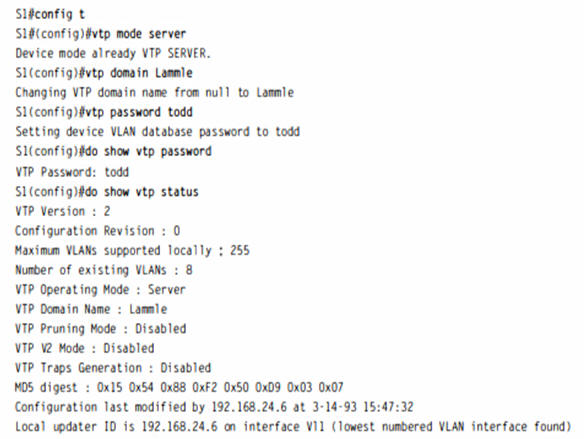The image size is (584, 439).
Task: Select the 'vtp mode server' command text
Action: click(x=139, y=34)
